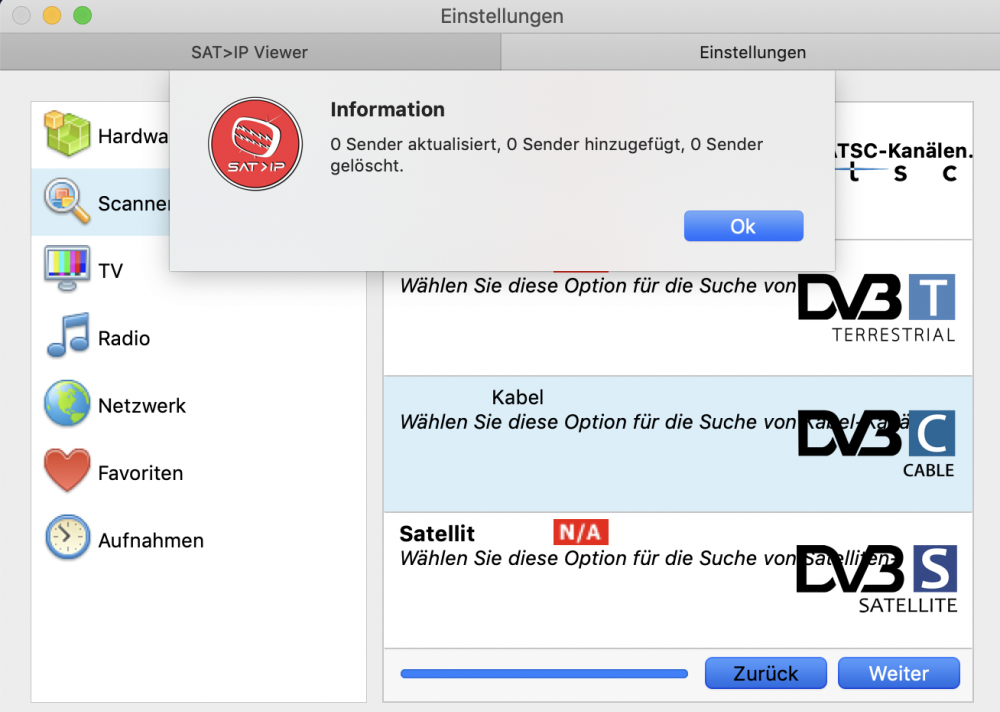Open the Netzwerk globe icon
The width and height of the screenshot is (1000, 712).
tap(67, 403)
